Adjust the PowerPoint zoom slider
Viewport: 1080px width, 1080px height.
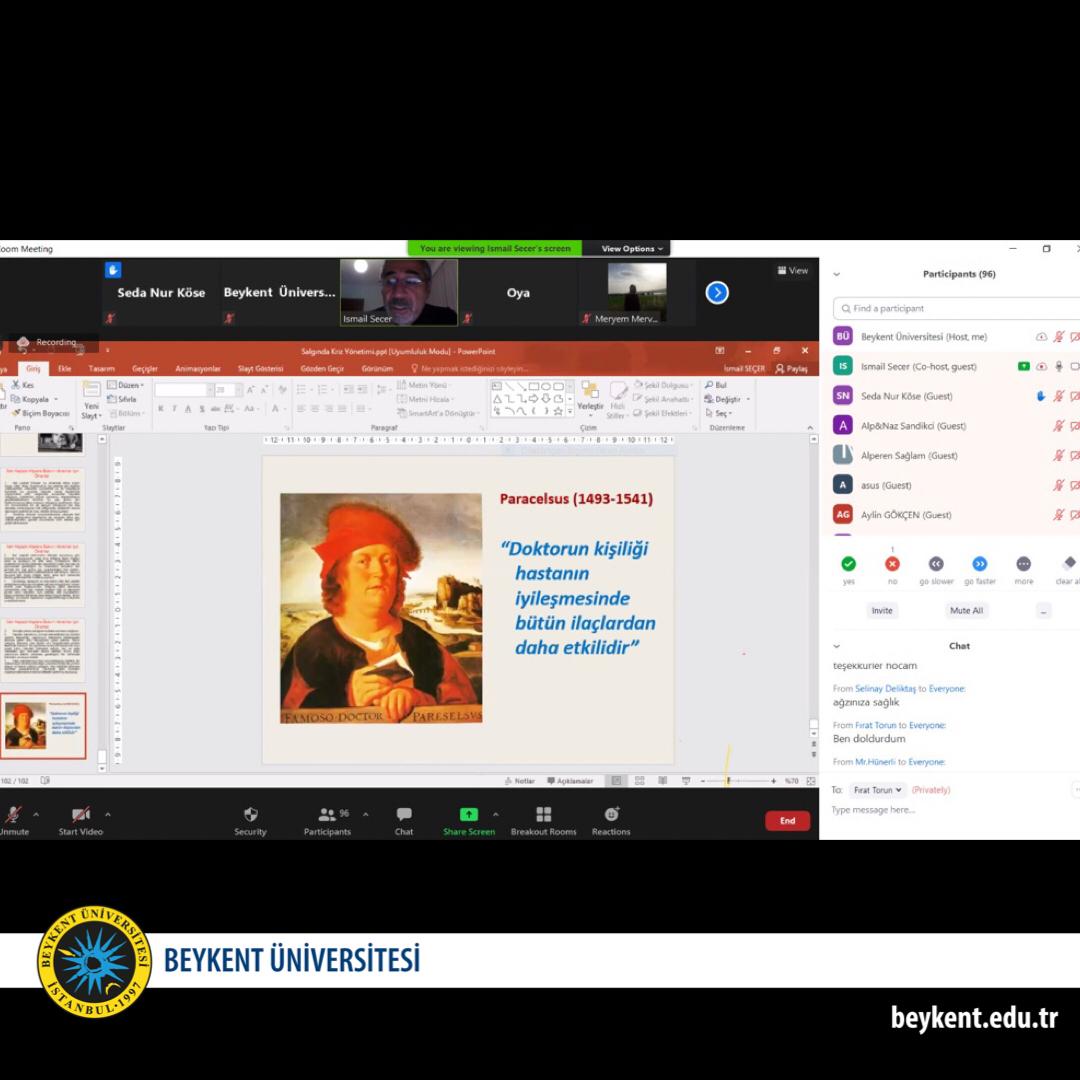pos(728,780)
